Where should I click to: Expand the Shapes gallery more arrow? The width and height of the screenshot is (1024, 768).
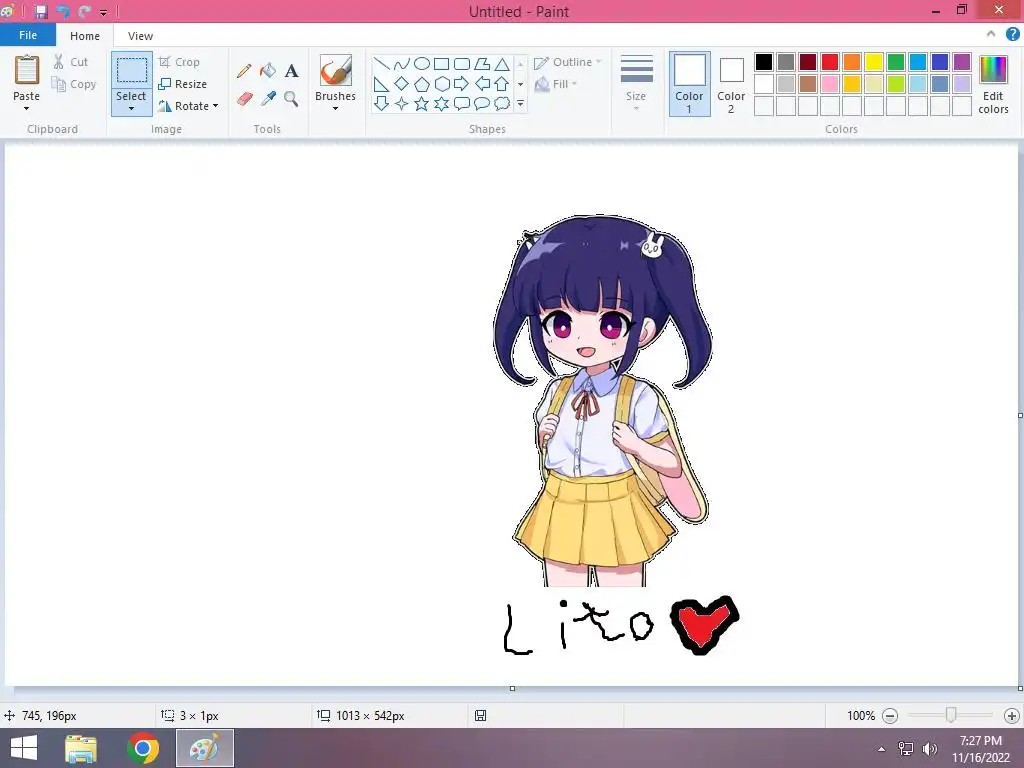point(520,103)
